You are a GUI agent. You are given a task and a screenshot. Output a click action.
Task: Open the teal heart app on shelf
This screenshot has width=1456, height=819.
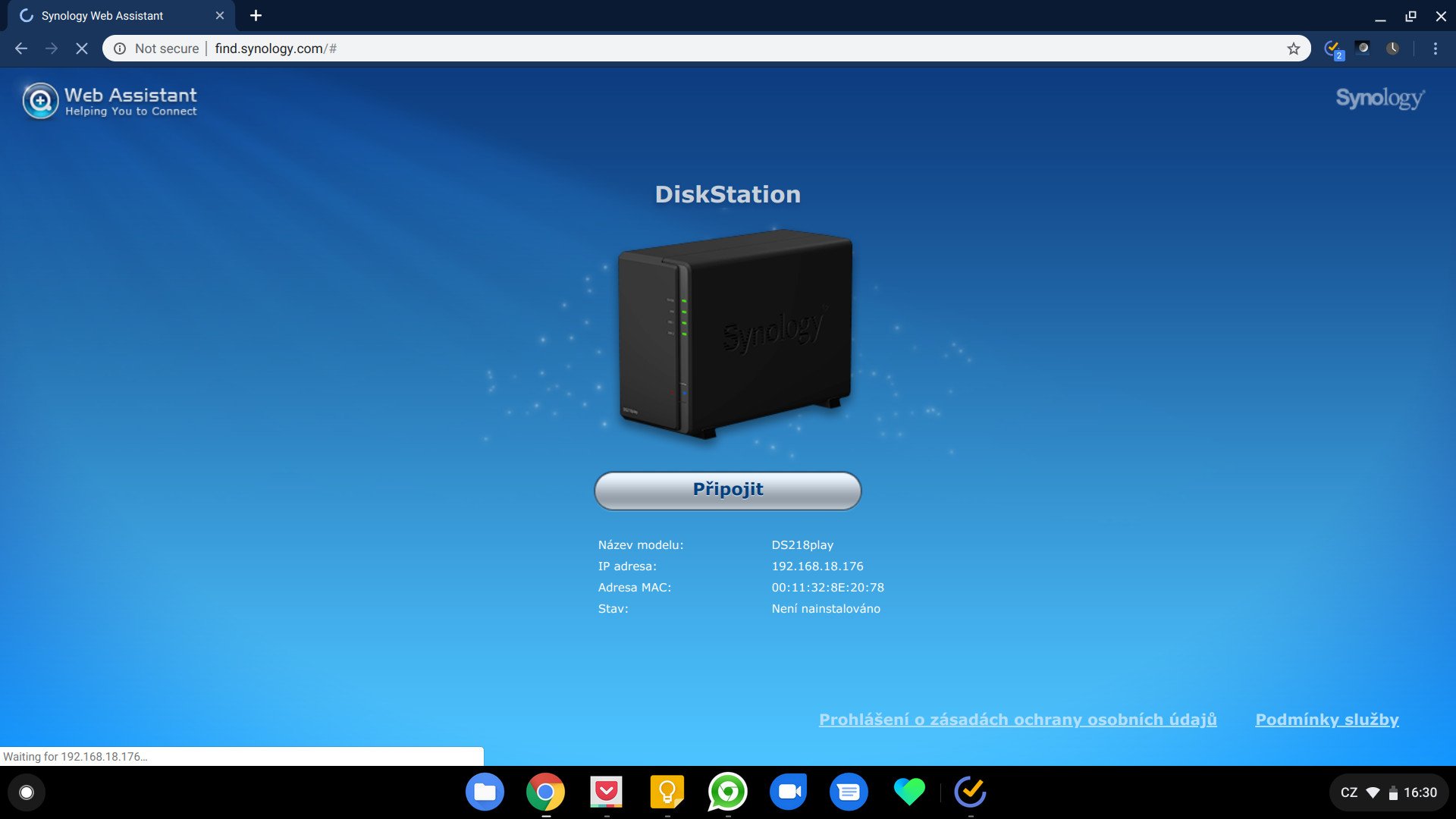pyautogui.click(x=909, y=792)
